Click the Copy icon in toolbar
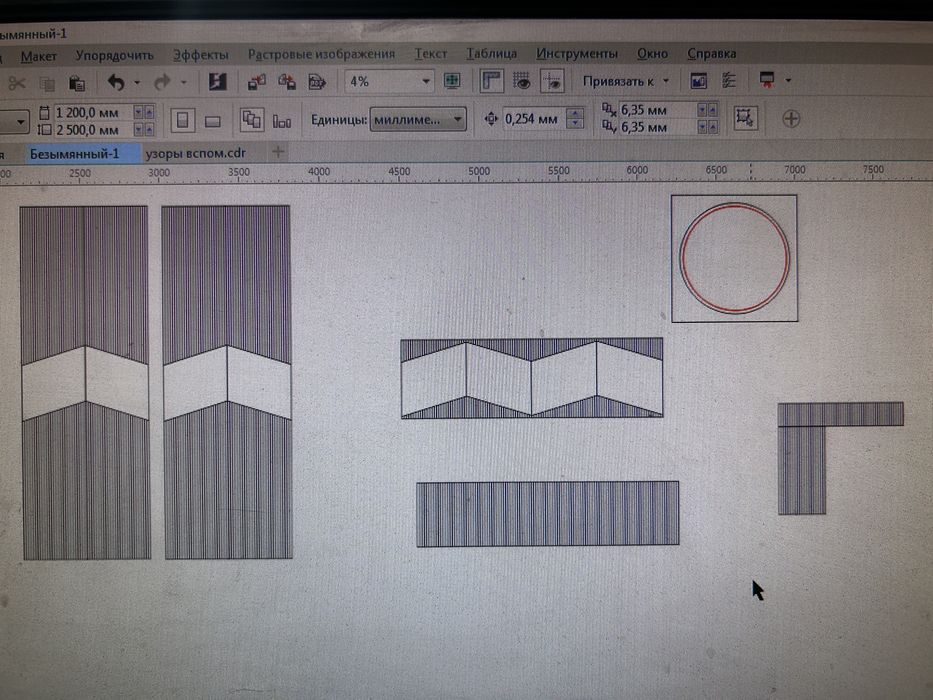 [46, 83]
